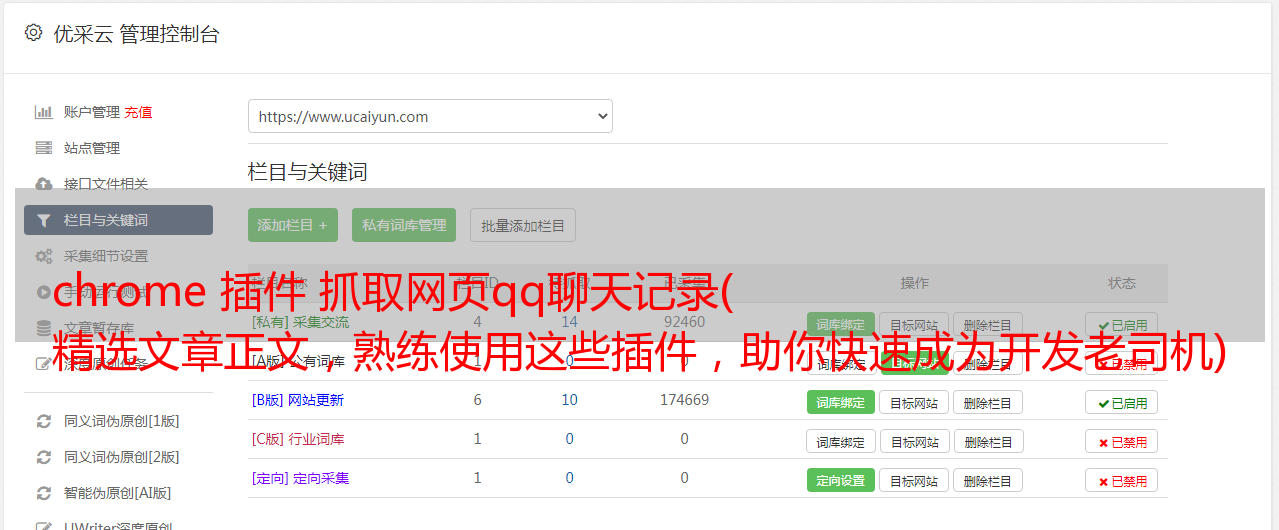
Task: Click the cloud upload icon beside 接口文件相关
Action: [x=44, y=184]
